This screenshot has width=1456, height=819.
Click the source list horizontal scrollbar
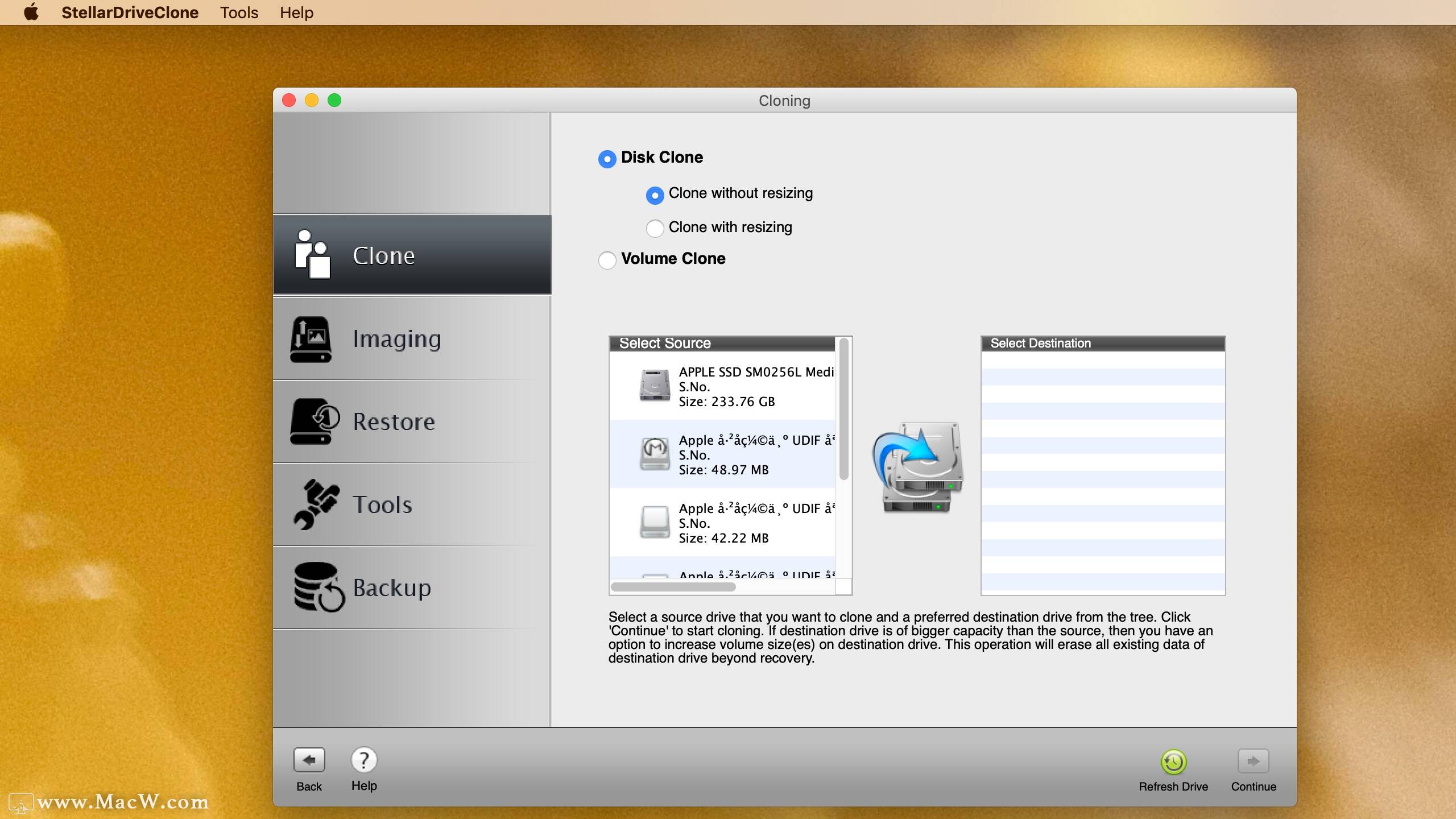coord(673,587)
